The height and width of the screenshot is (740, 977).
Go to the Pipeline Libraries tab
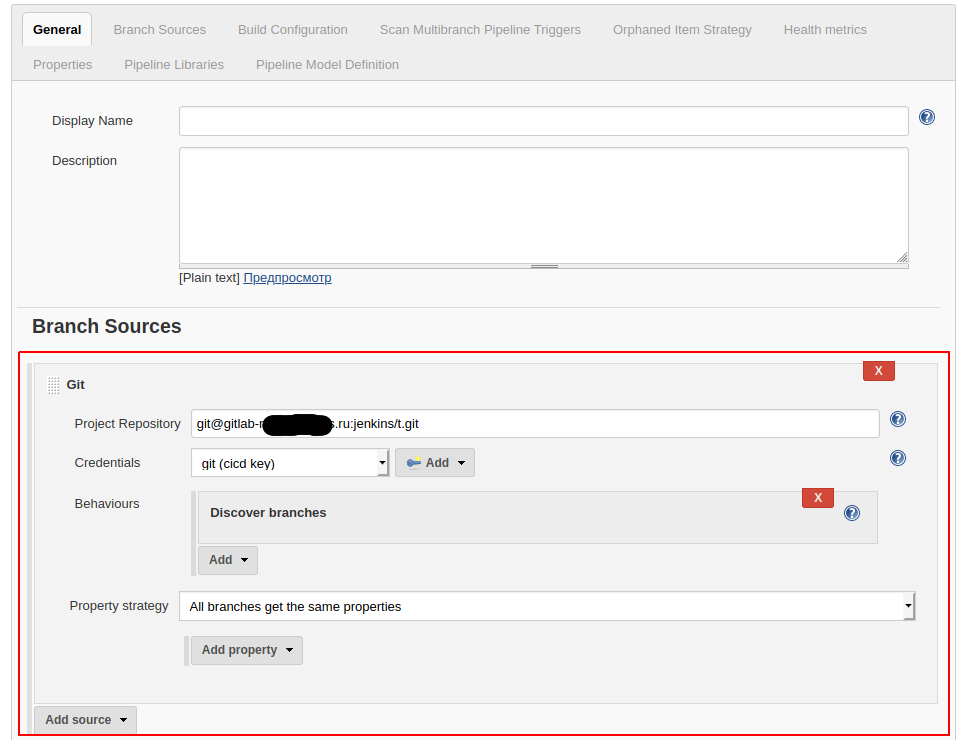[x=174, y=65]
